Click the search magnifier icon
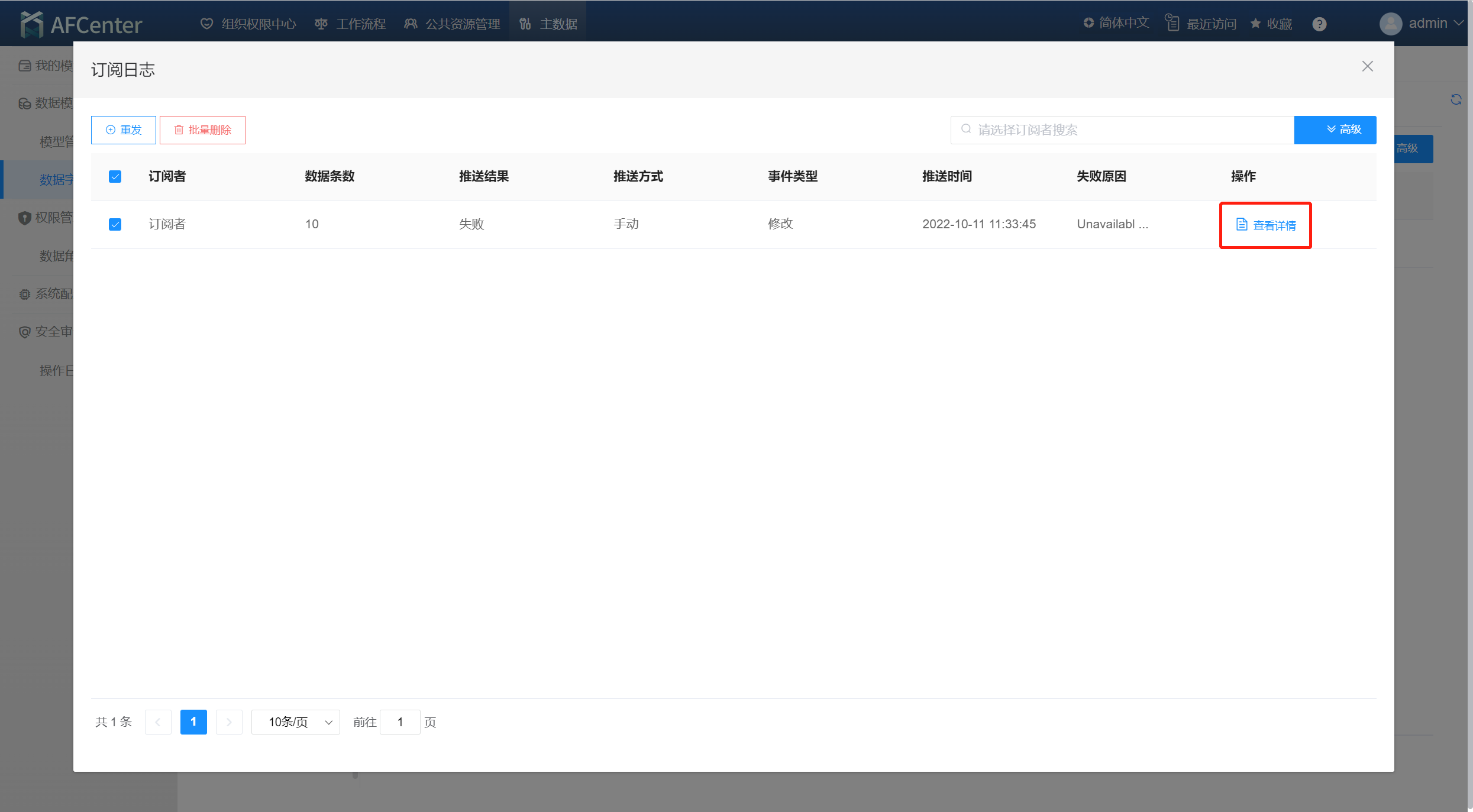 966,129
